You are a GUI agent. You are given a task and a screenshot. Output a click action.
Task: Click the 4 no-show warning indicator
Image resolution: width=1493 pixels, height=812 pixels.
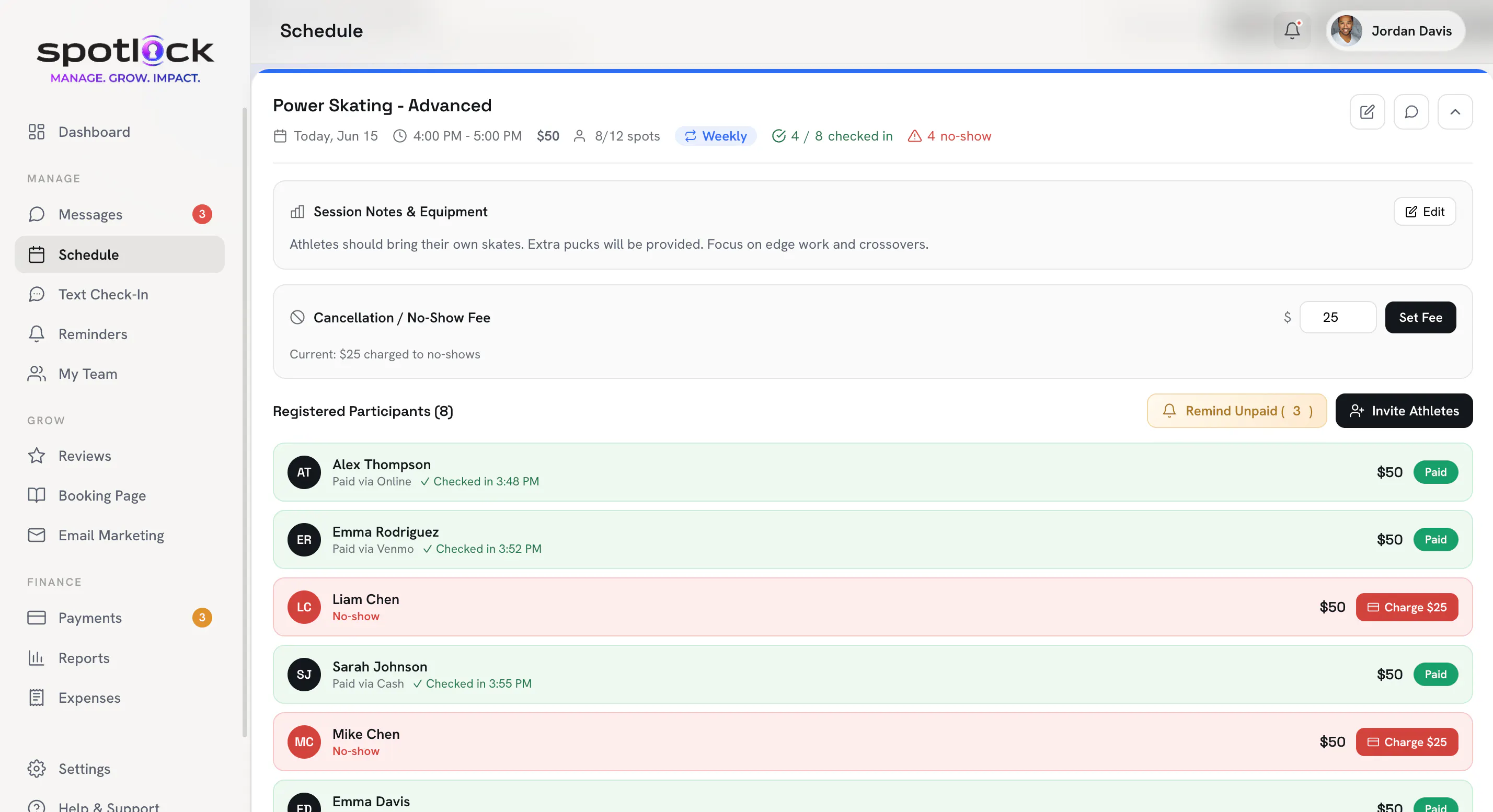coord(949,136)
